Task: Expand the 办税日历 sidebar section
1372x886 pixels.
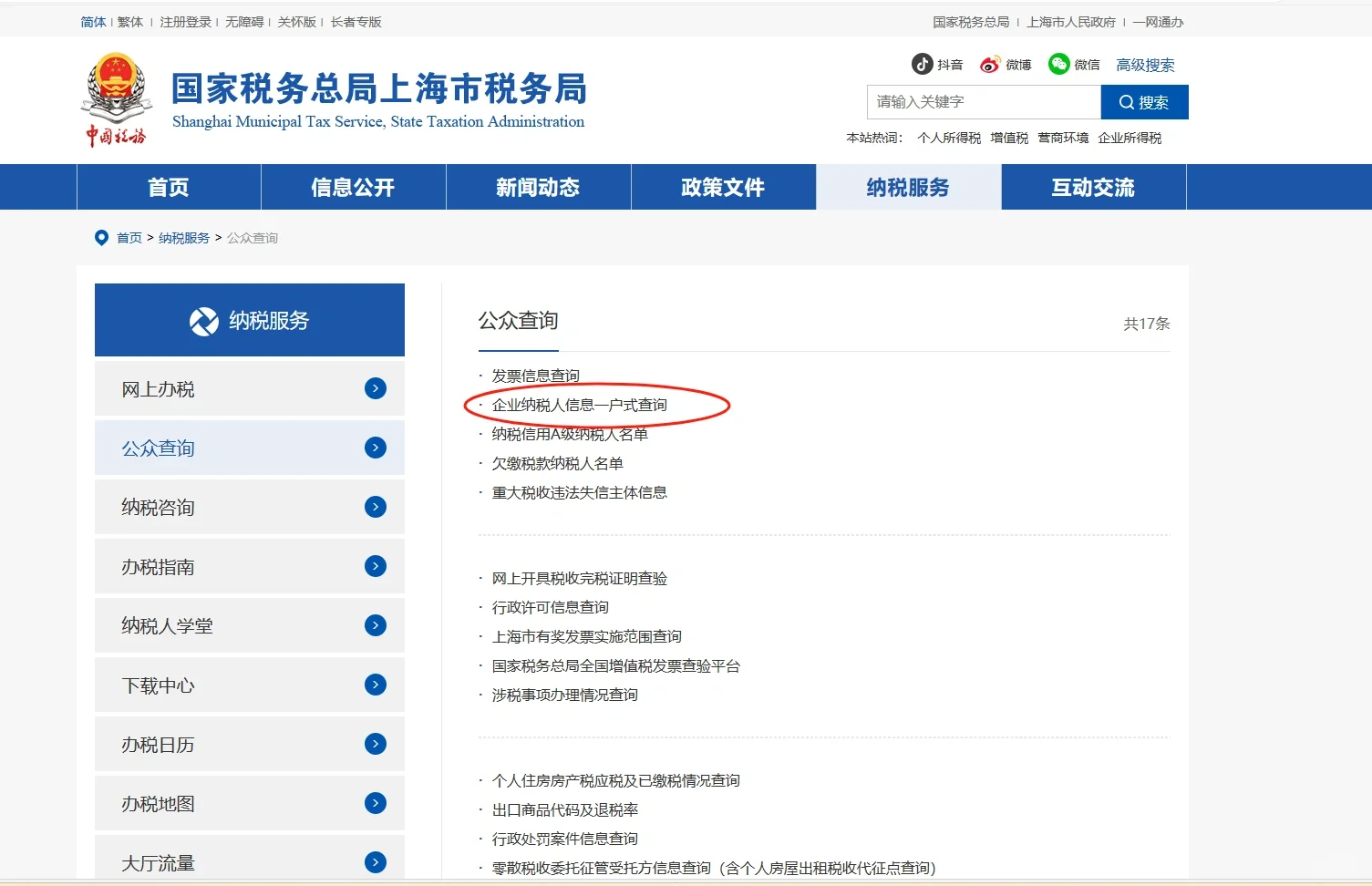Action: point(375,744)
